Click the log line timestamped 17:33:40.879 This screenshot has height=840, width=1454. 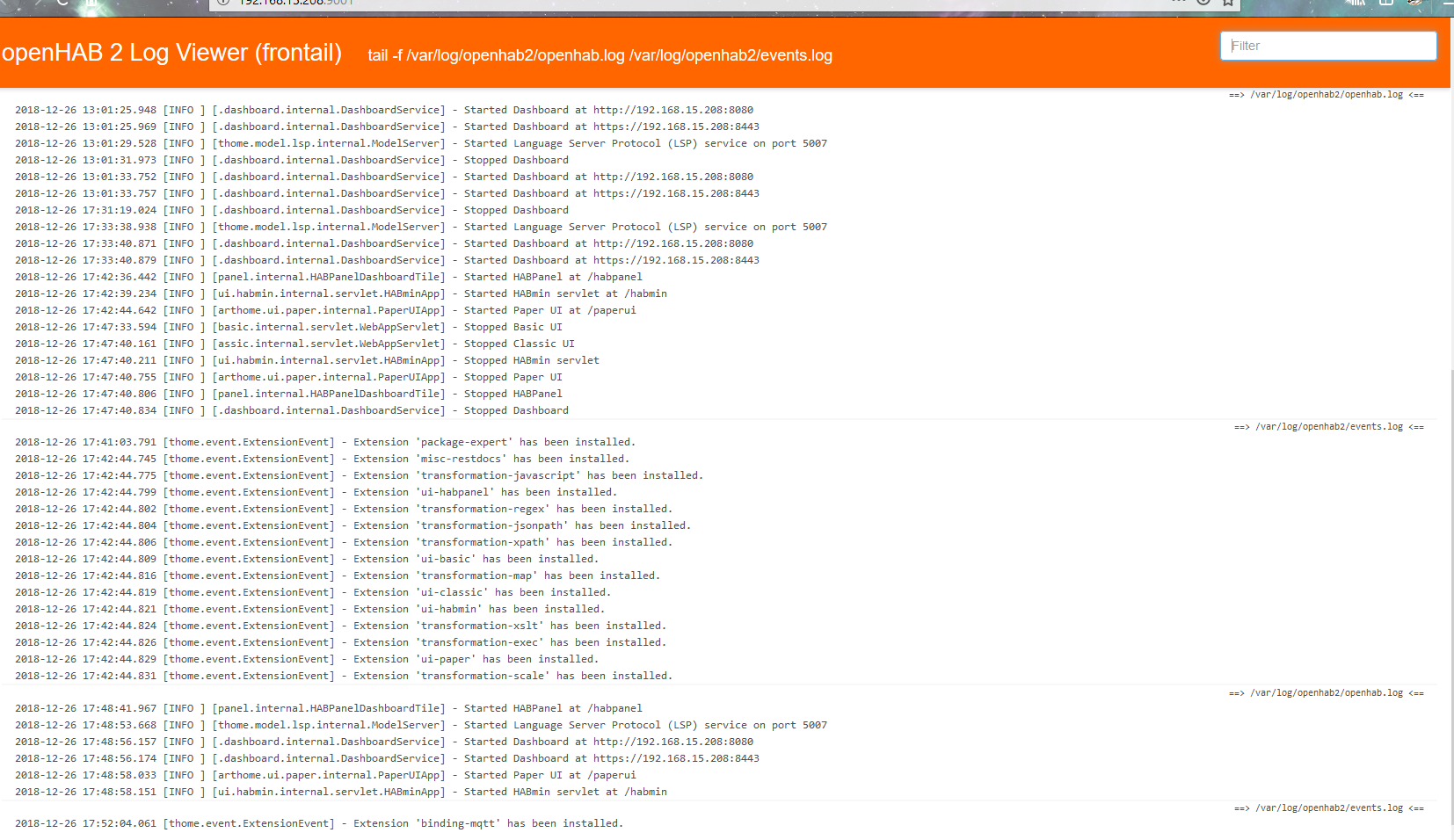click(x=387, y=260)
